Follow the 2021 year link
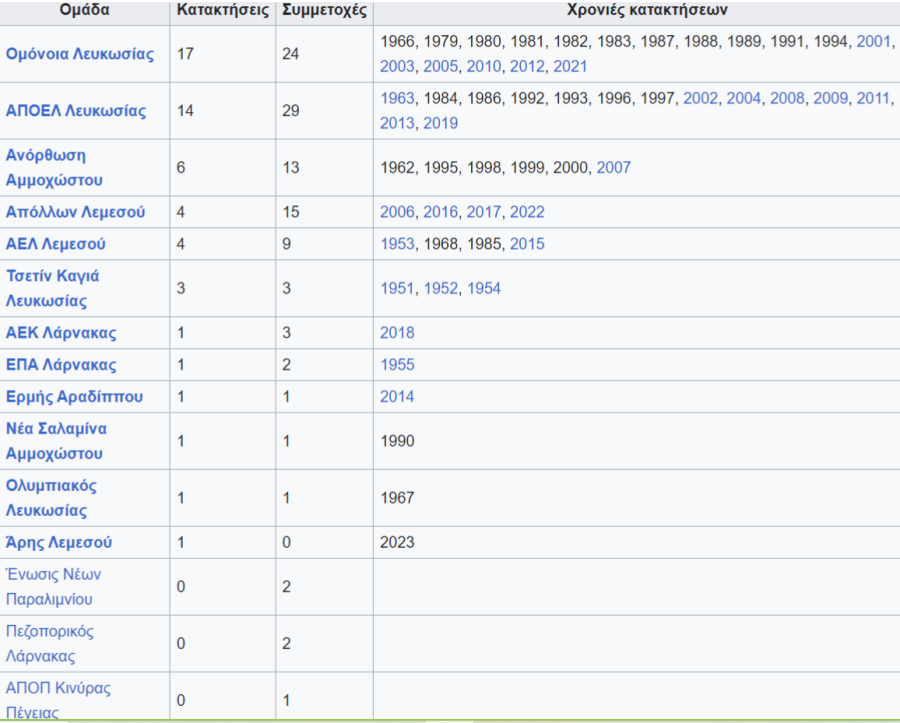This screenshot has width=900, height=723. click(x=570, y=67)
